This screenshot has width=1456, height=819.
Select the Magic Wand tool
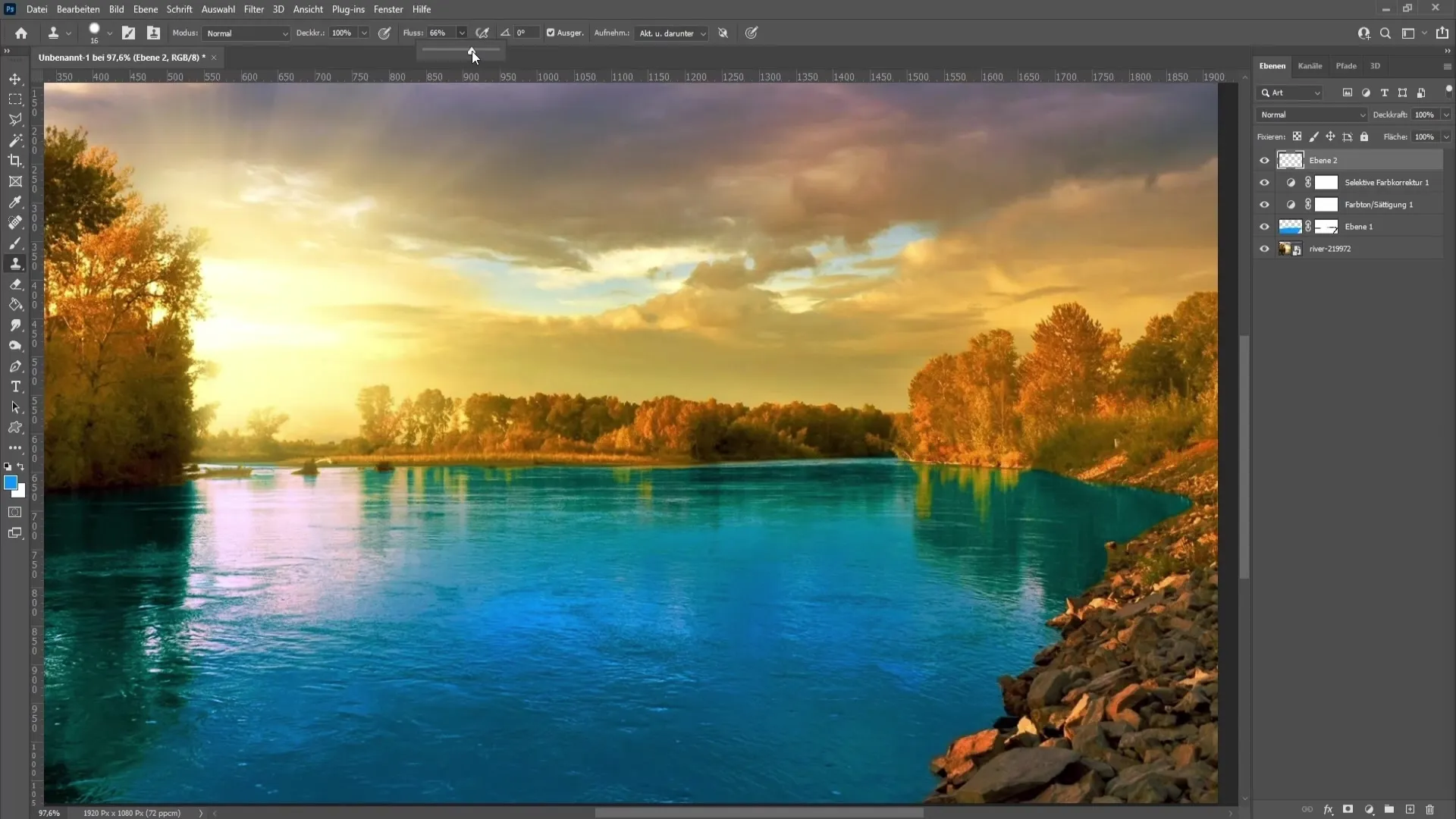click(x=14, y=141)
